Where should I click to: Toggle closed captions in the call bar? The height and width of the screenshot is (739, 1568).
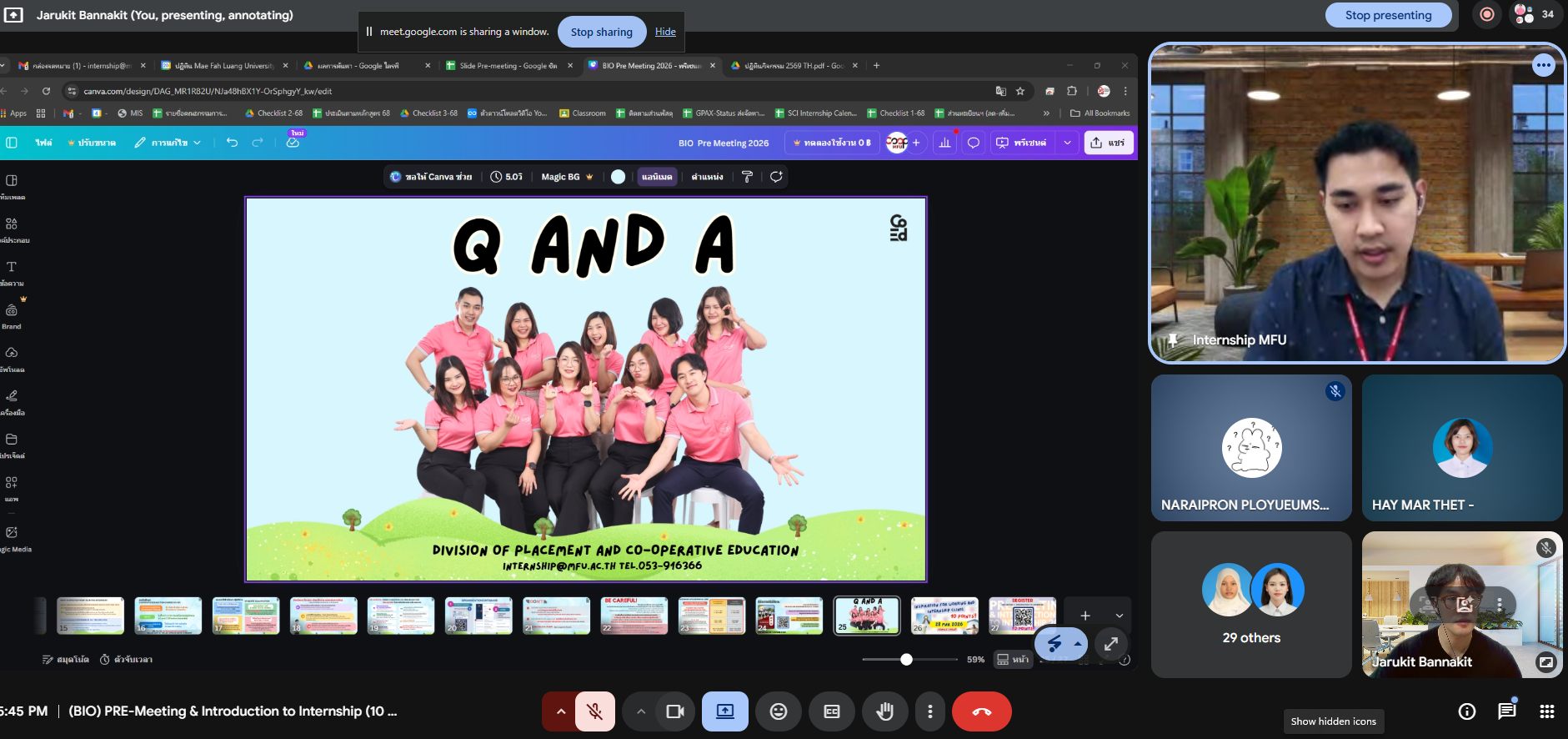(831, 711)
